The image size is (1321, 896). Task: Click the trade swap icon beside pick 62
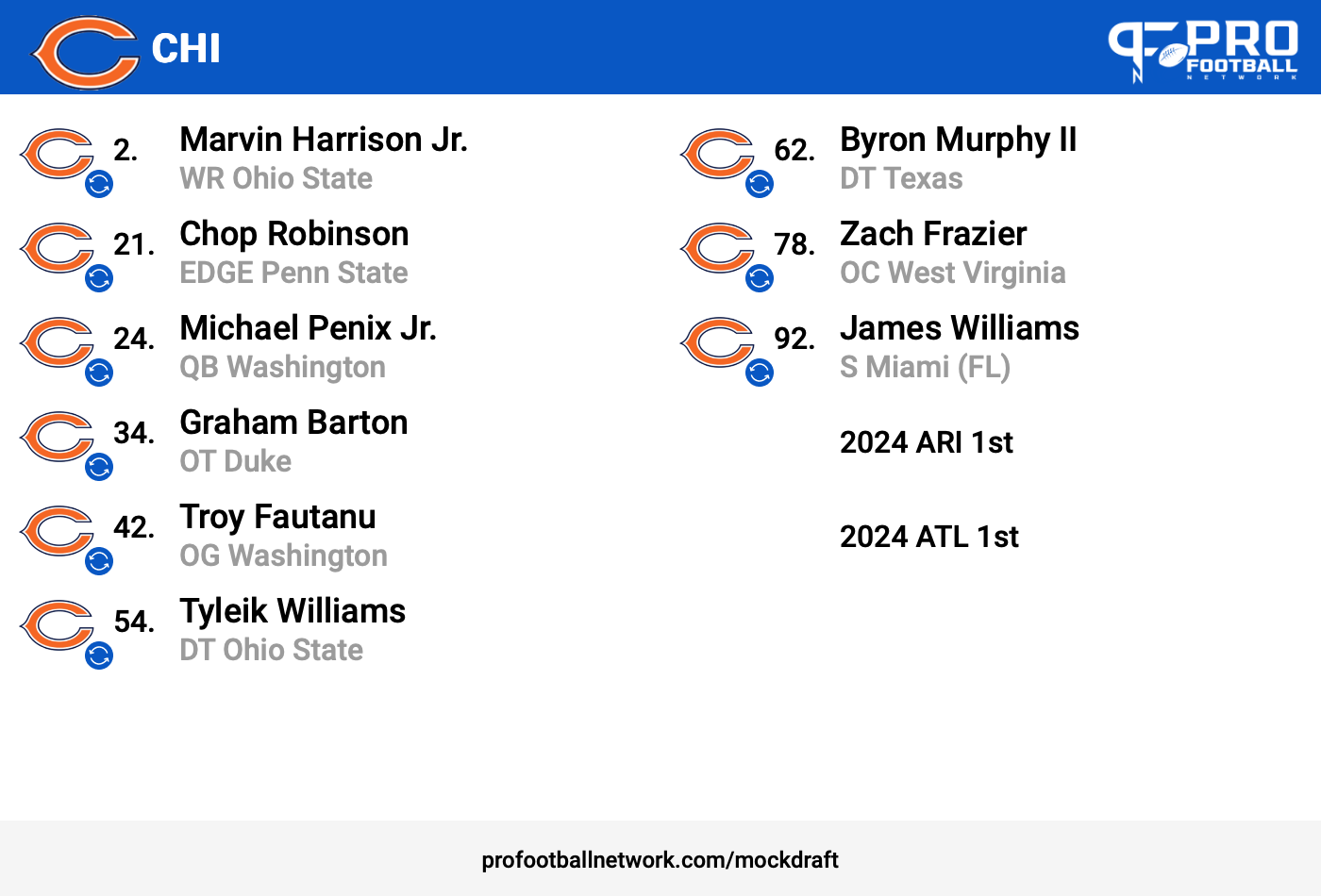760,184
